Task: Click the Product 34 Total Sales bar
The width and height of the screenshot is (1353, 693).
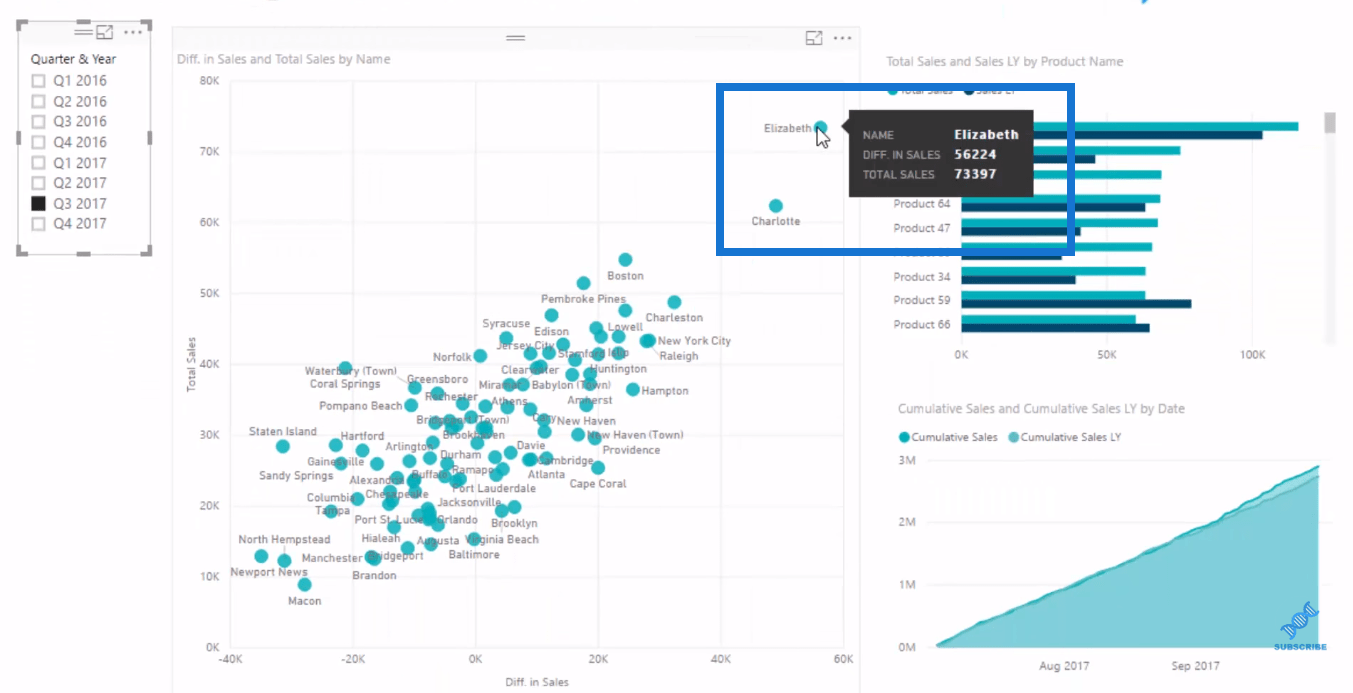Action: tap(1053, 271)
